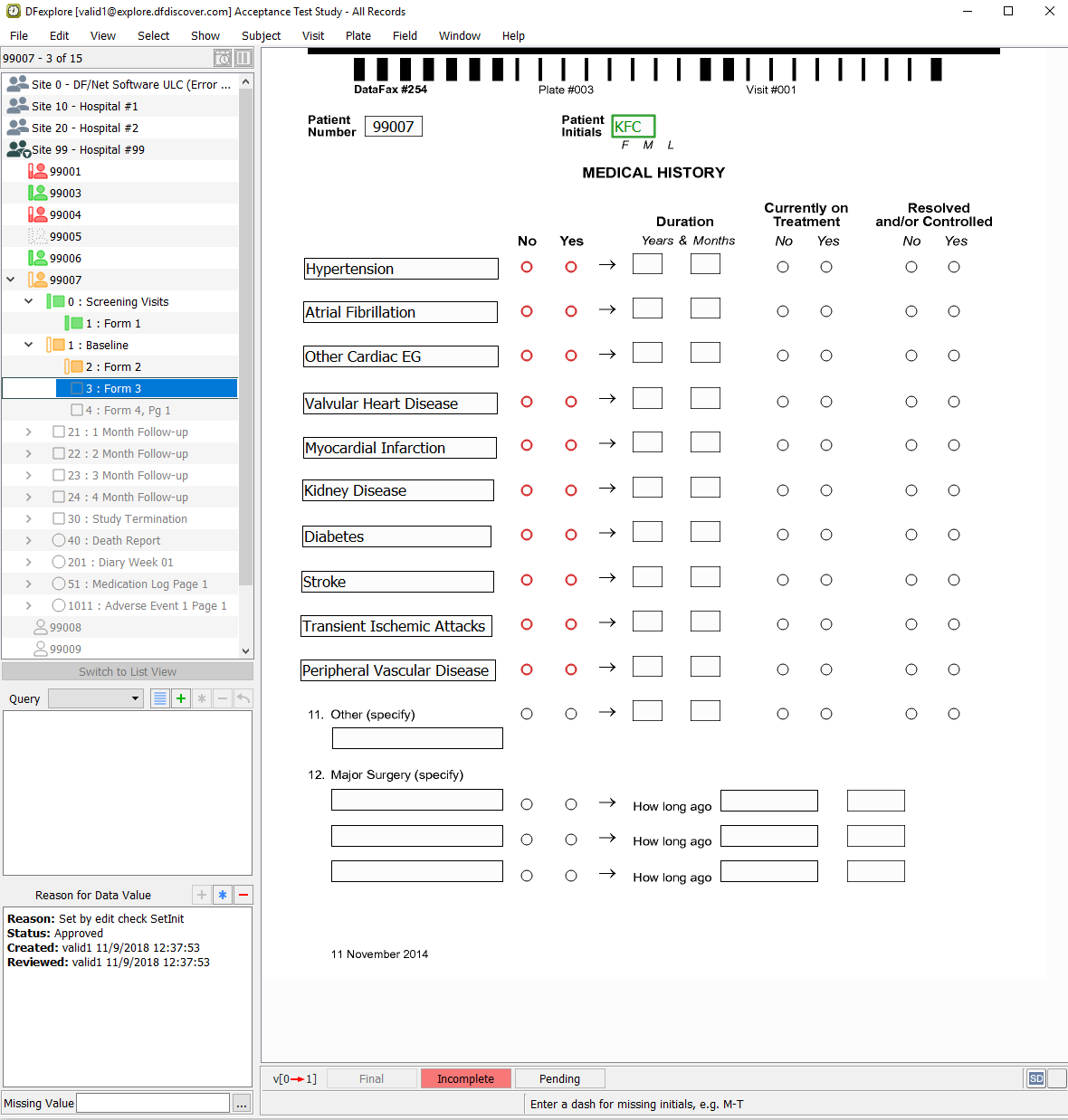The width and height of the screenshot is (1068, 1120).
Task: Open the Query dropdown combo box
Action: [96, 698]
